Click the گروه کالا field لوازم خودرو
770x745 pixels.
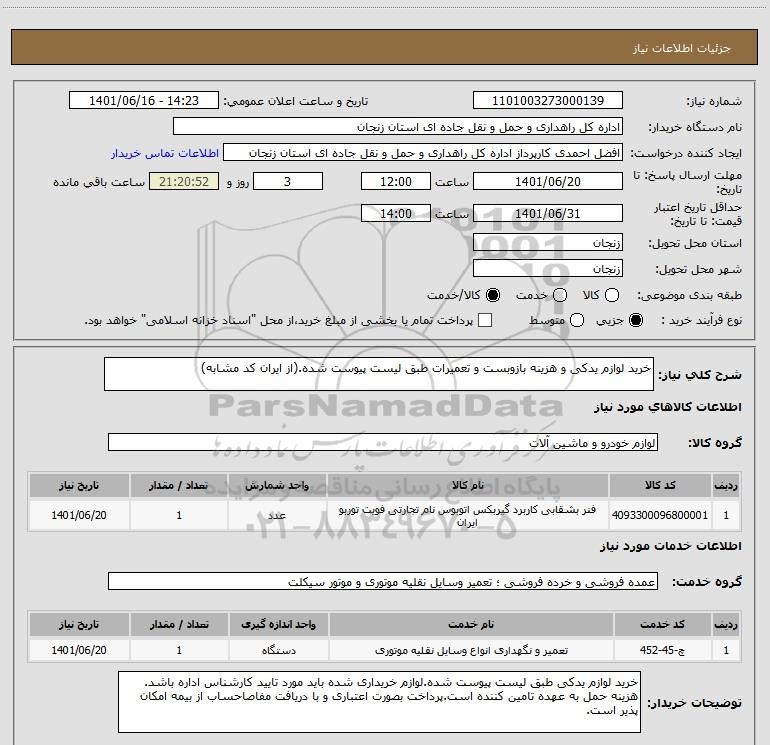point(383,442)
